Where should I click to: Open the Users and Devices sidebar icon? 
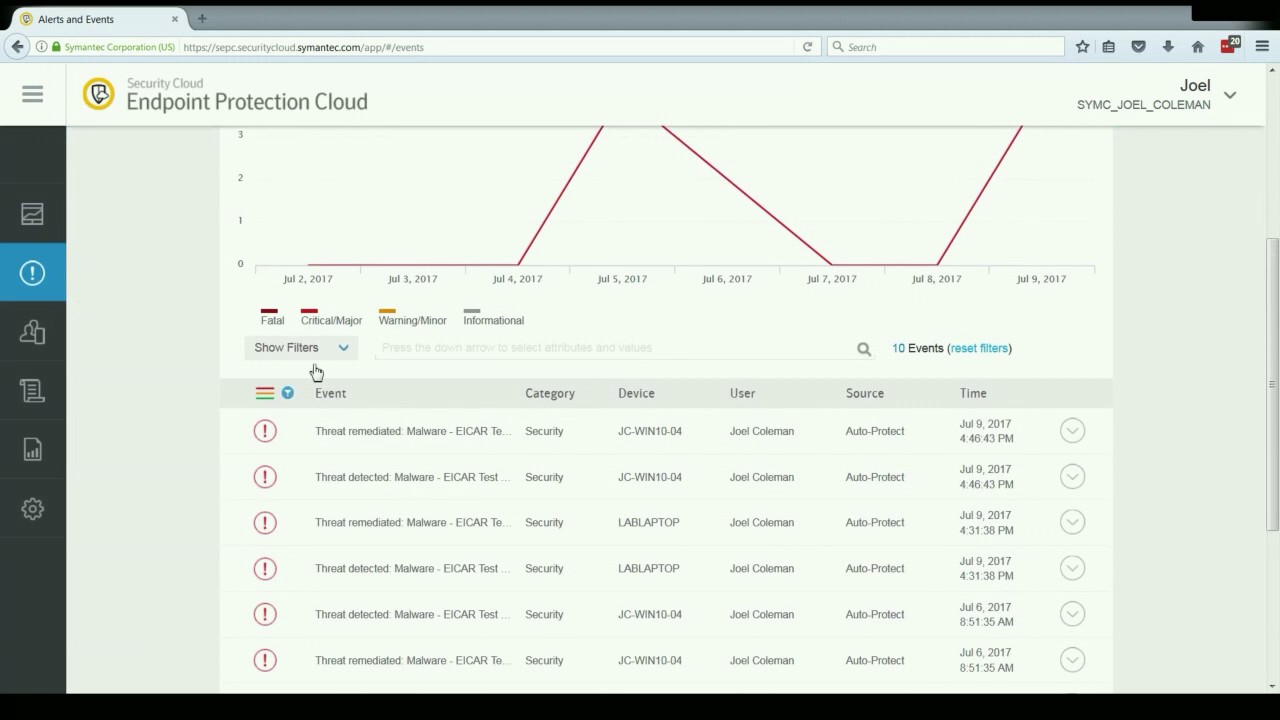pyautogui.click(x=33, y=332)
